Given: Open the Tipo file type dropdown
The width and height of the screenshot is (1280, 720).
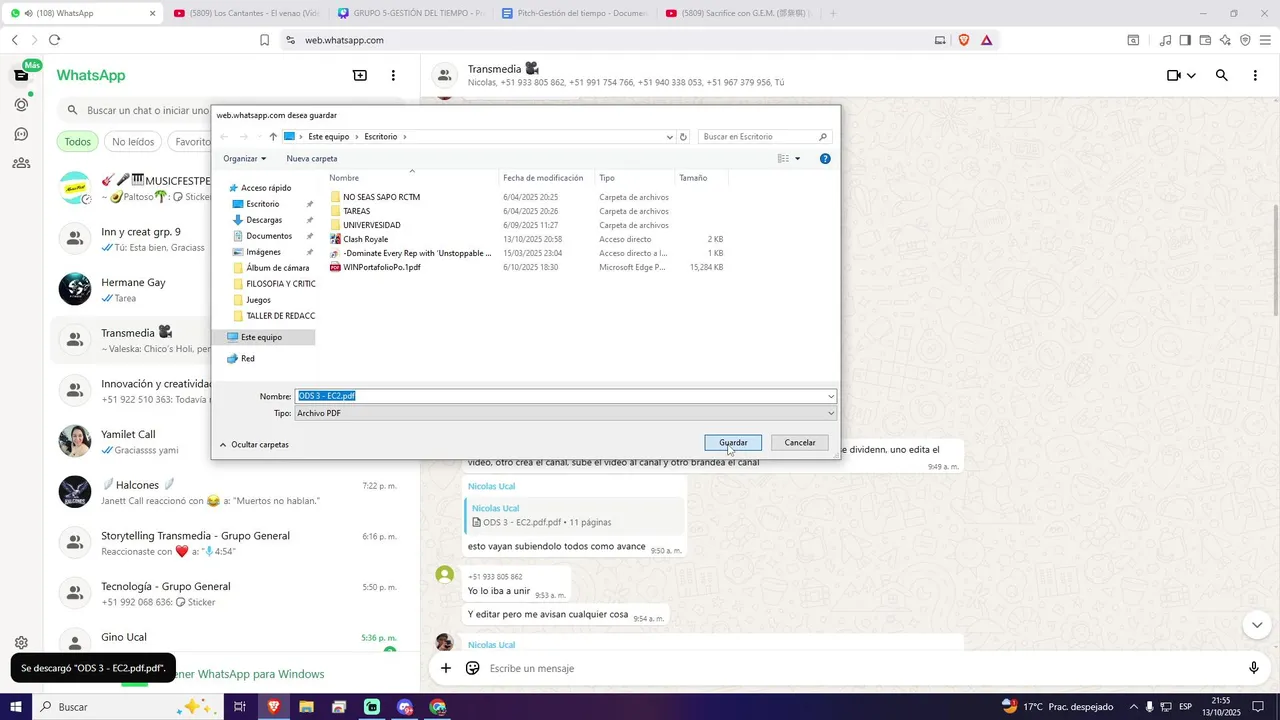Looking at the screenshot, I should click(x=565, y=413).
